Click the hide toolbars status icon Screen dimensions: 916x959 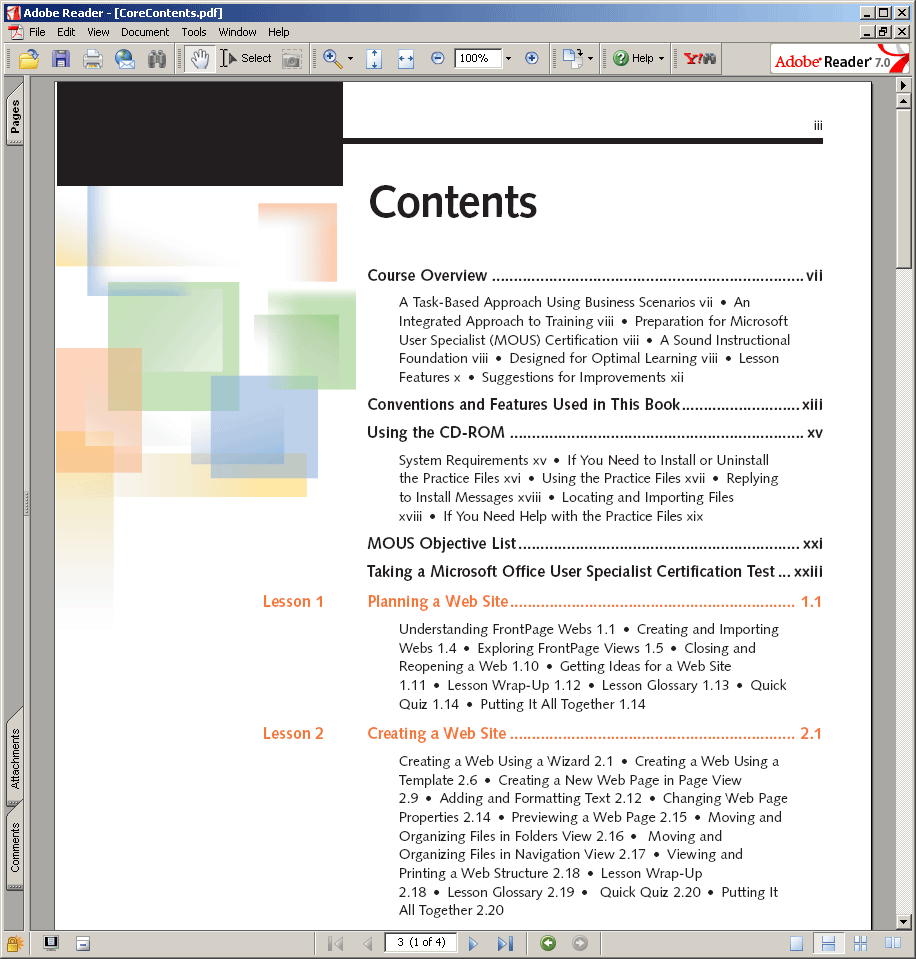(83, 943)
